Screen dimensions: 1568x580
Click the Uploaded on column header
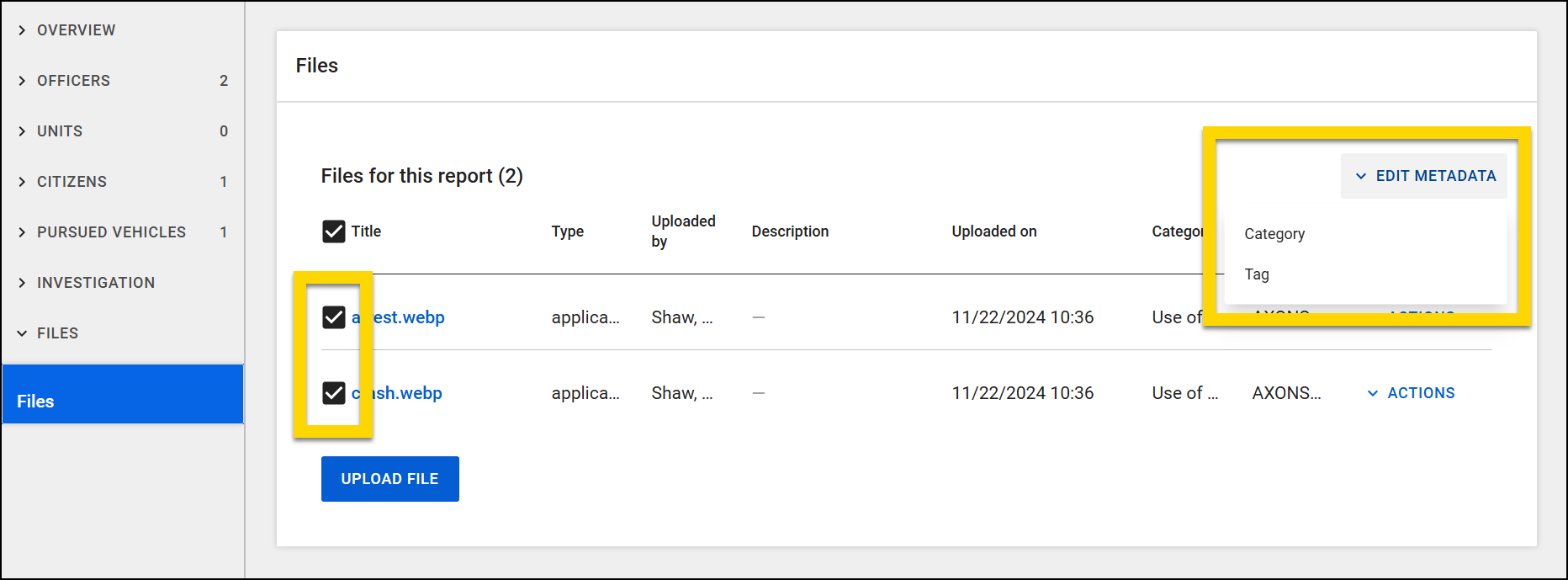[x=993, y=231]
